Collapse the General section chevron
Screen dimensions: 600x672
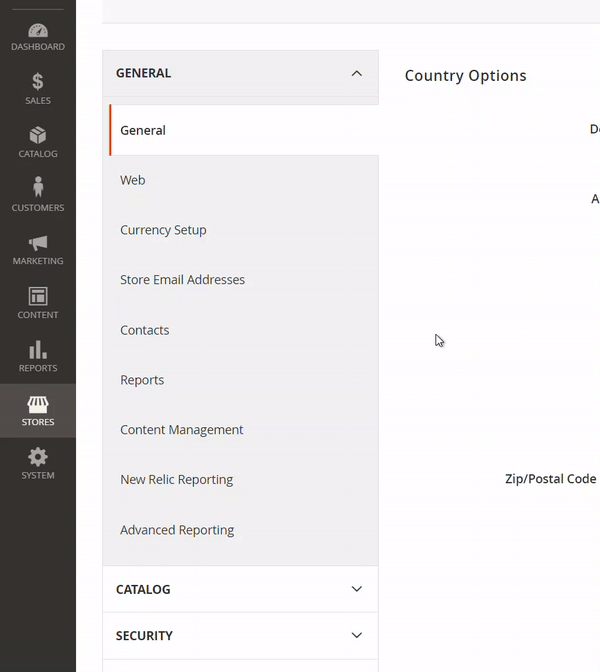pos(356,73)
